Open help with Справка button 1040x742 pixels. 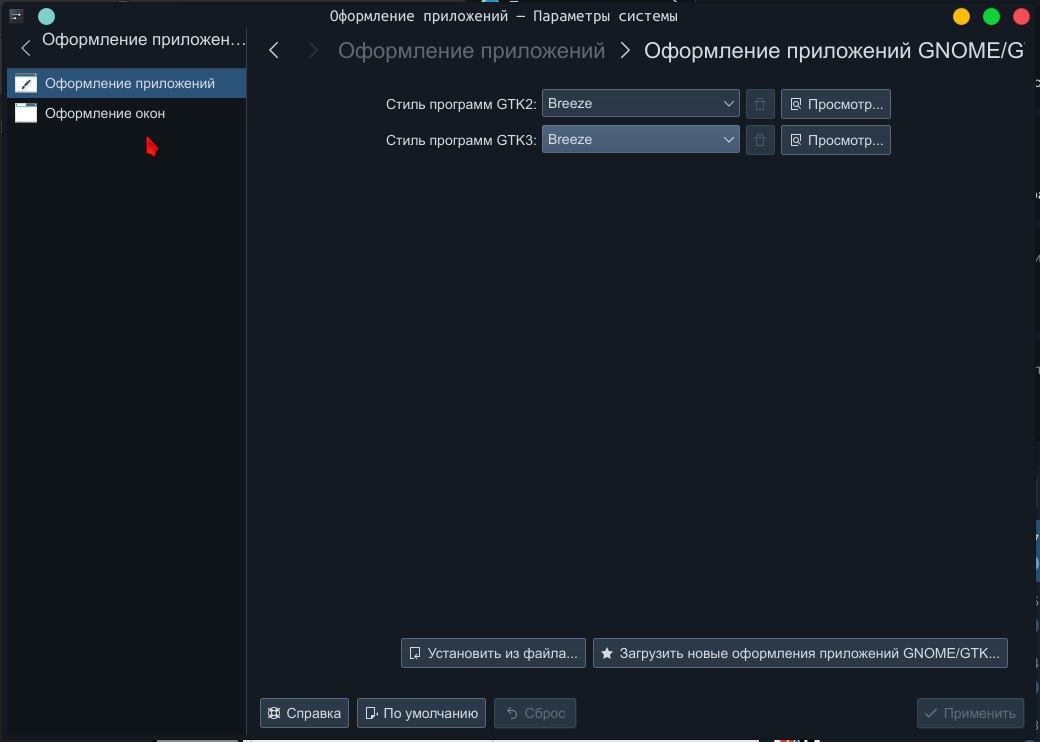click(x=304, y=713)
